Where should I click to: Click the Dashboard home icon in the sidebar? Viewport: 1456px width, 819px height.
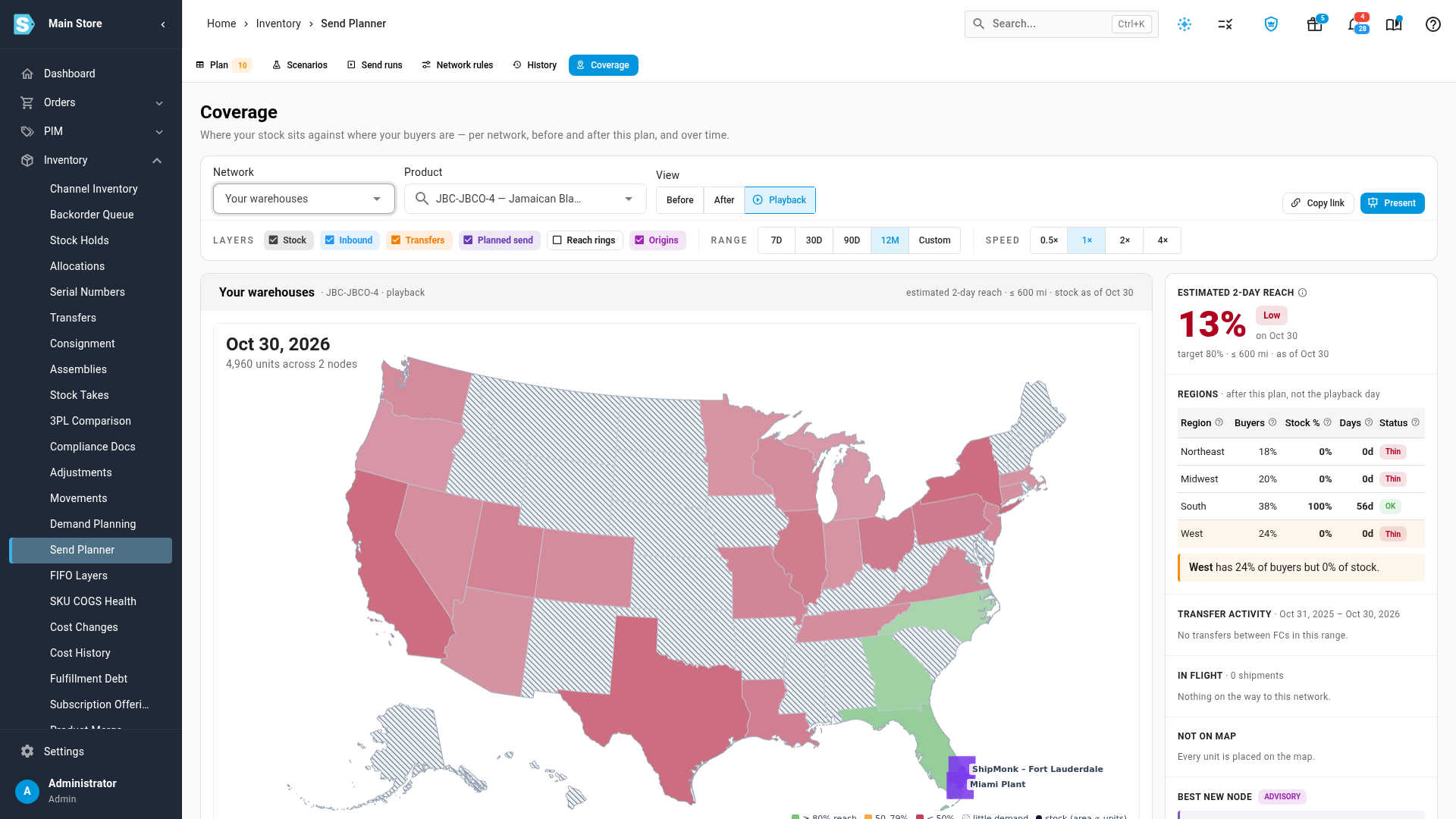[27, 74]
